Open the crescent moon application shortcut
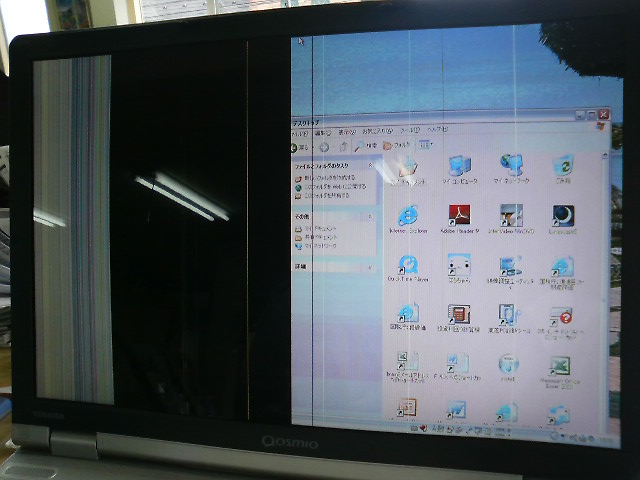 tap(563, 216)
